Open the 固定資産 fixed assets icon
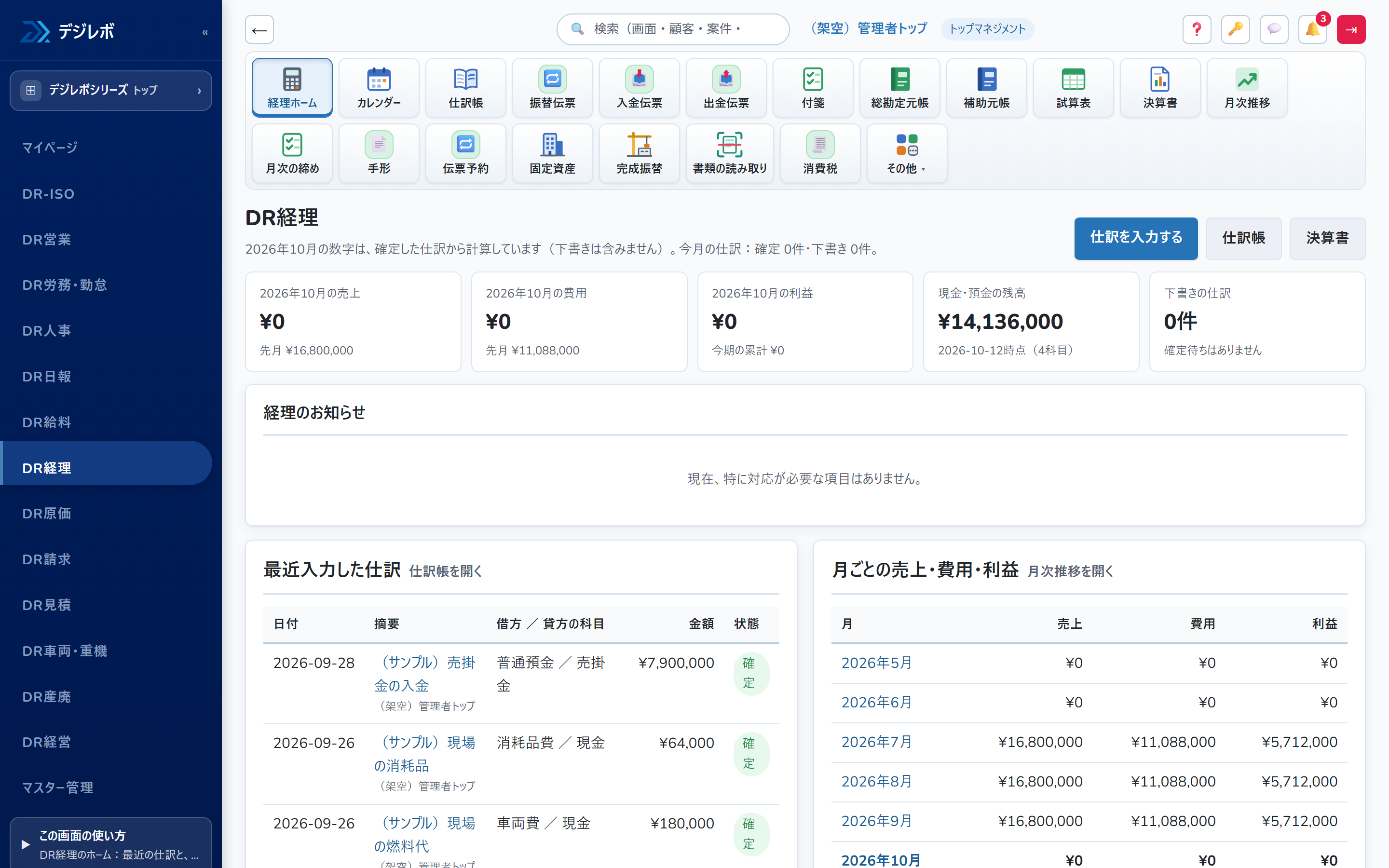Viewport: 1389px width, 868px height. (552, 153)
